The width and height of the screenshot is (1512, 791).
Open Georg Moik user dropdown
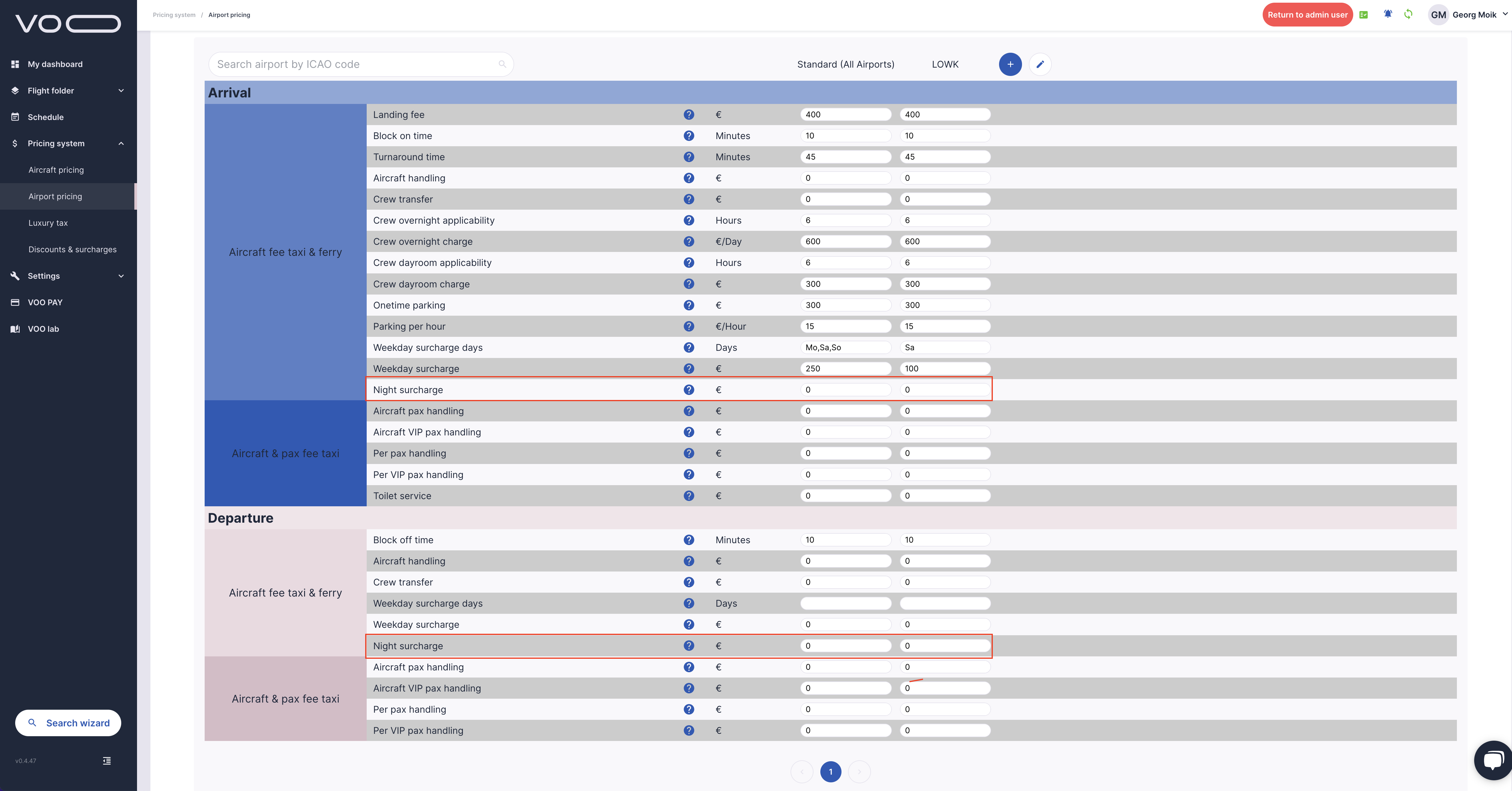1505,14
